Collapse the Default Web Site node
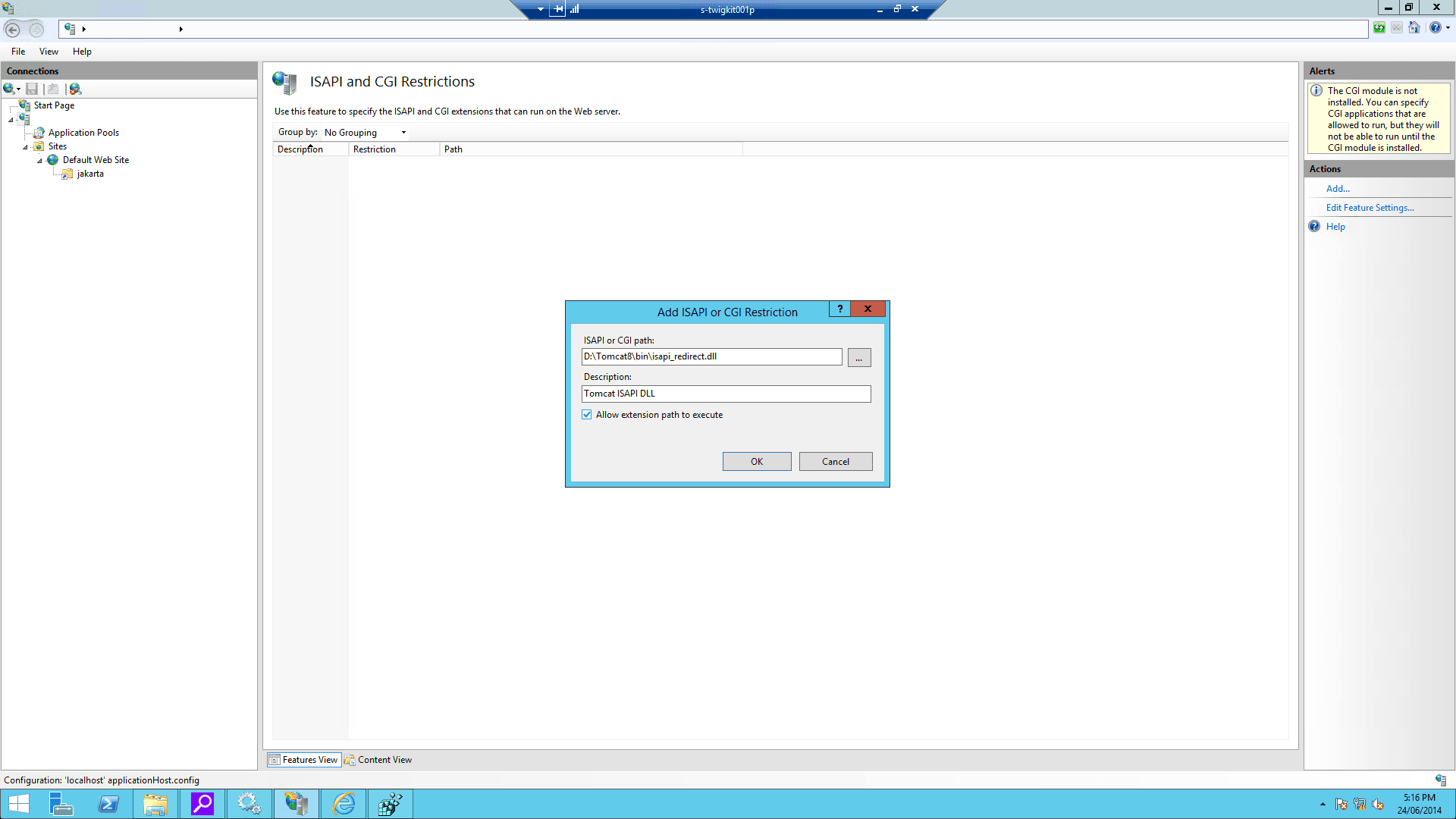 coord(39,161)
